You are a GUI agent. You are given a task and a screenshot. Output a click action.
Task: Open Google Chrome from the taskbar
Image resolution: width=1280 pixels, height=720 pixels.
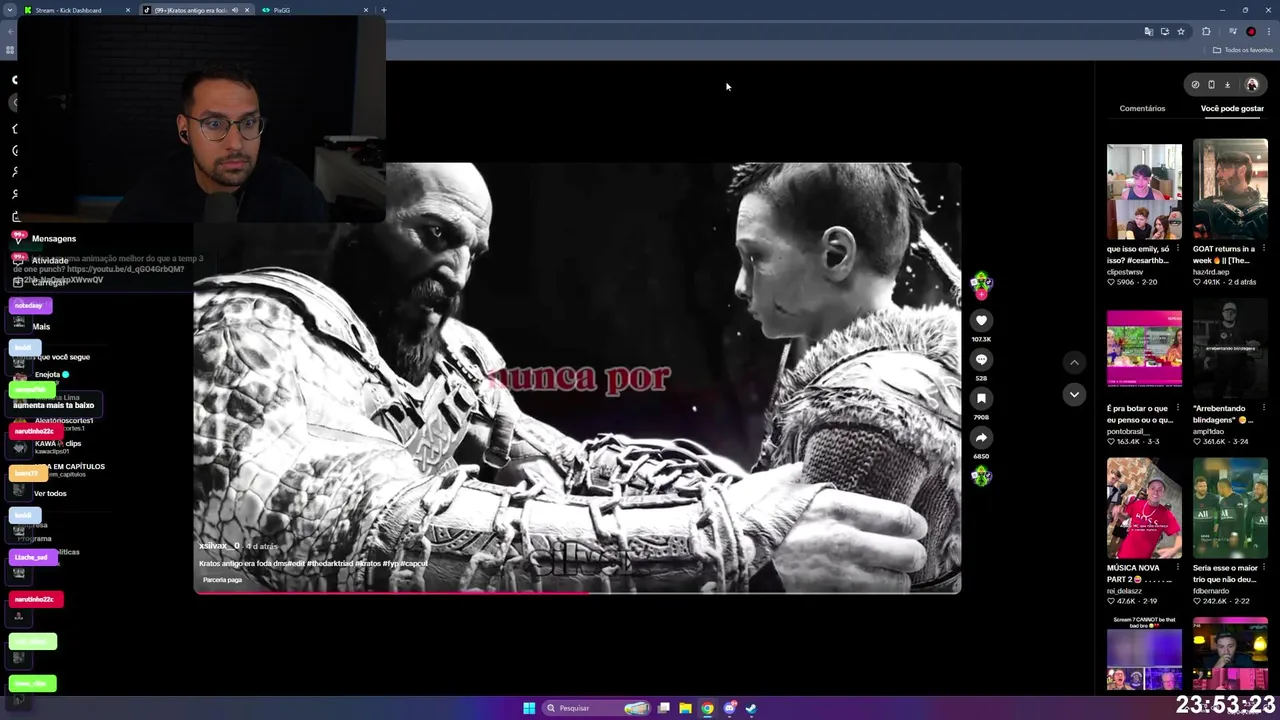[707, 708]
